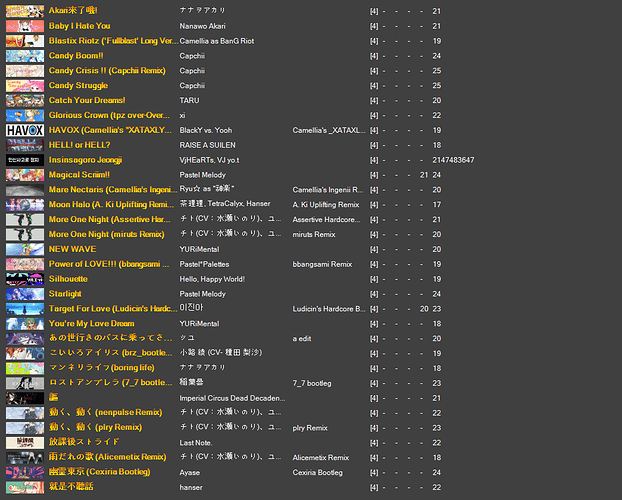Click artist TARU
This screenshot has width=622, height=500.
(189, 100)
